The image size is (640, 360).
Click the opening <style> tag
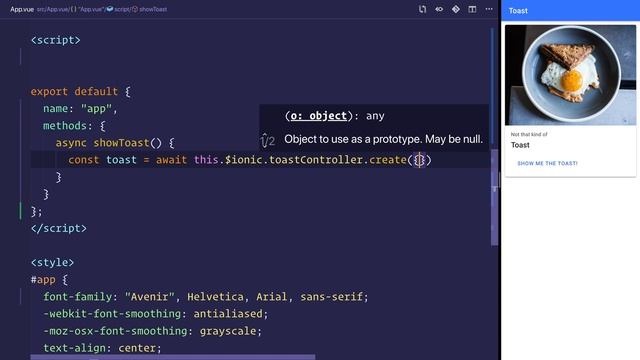(52, 262)
